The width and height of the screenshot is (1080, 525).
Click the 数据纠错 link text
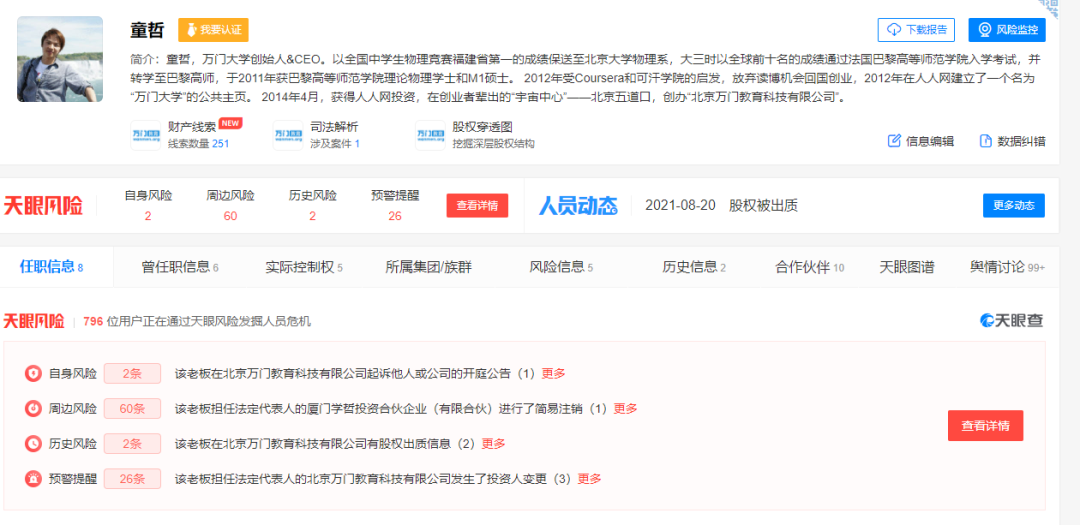(x=1021, y=141)
